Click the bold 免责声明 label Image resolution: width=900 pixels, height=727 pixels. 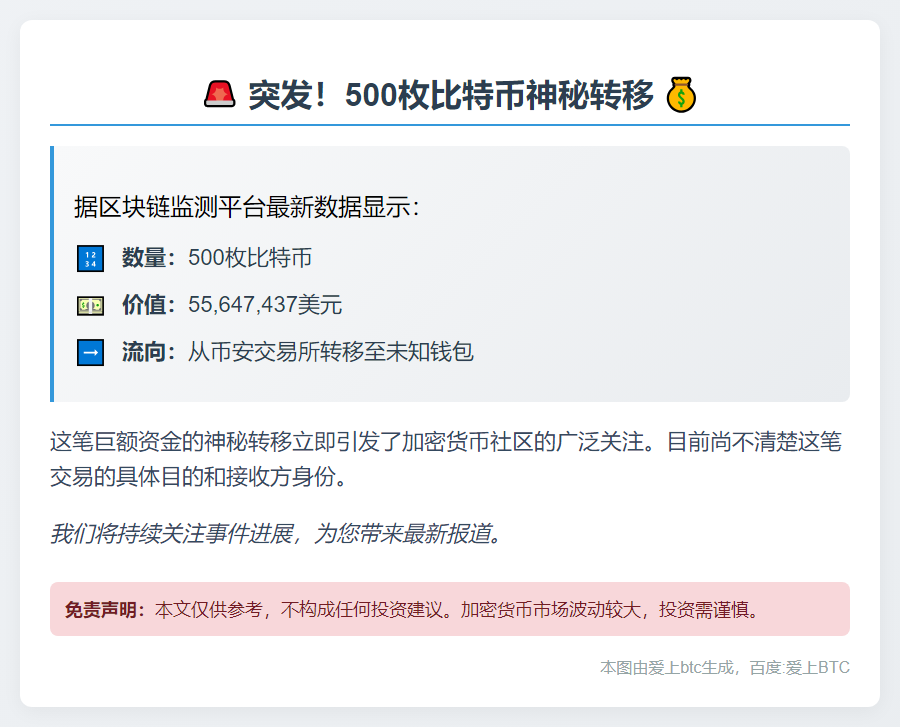coord(105,609)
